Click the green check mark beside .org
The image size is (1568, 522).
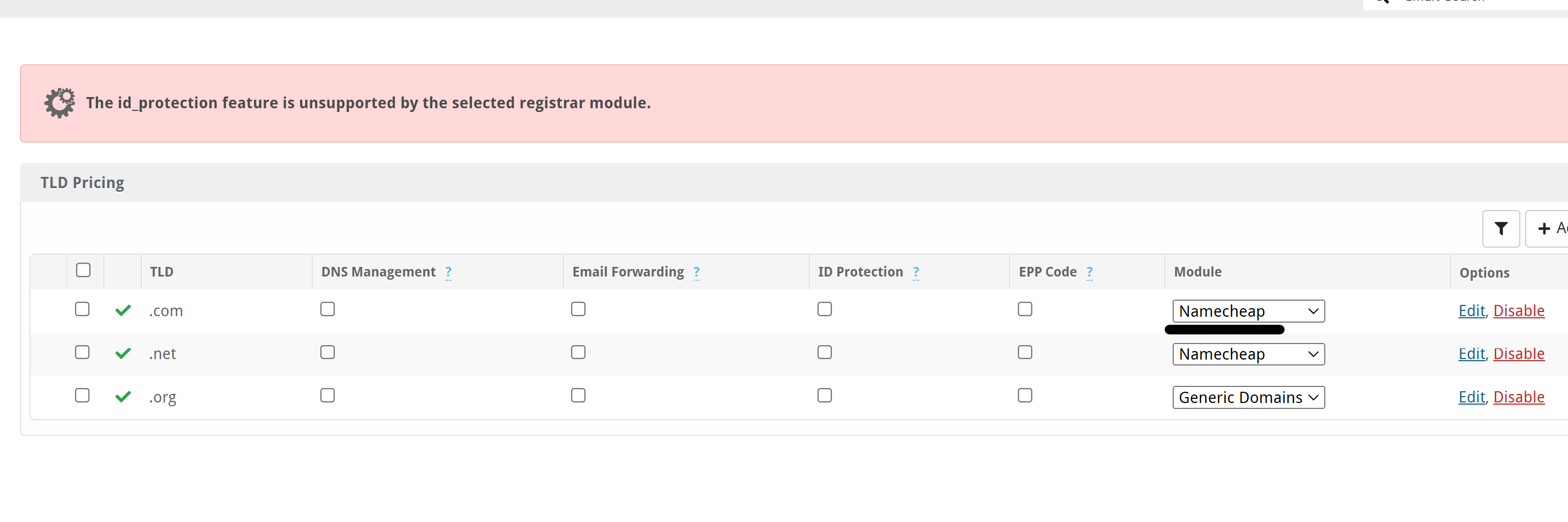pyautogui.click(x=123, y=397)
